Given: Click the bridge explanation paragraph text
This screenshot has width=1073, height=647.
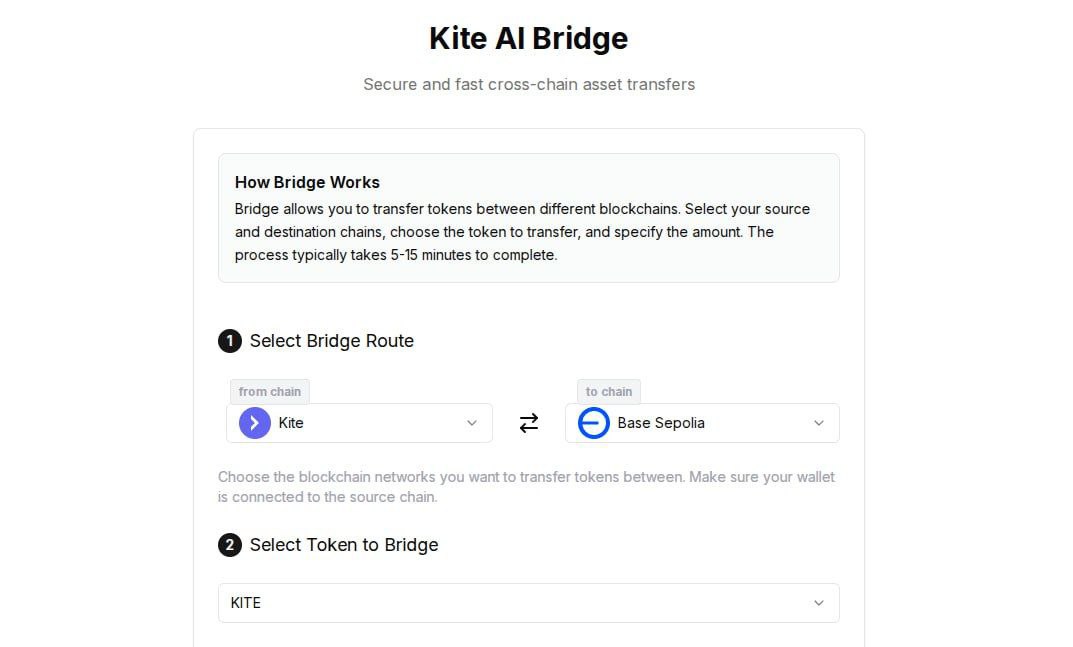Looking at the screenshot, I should point(522,232).
